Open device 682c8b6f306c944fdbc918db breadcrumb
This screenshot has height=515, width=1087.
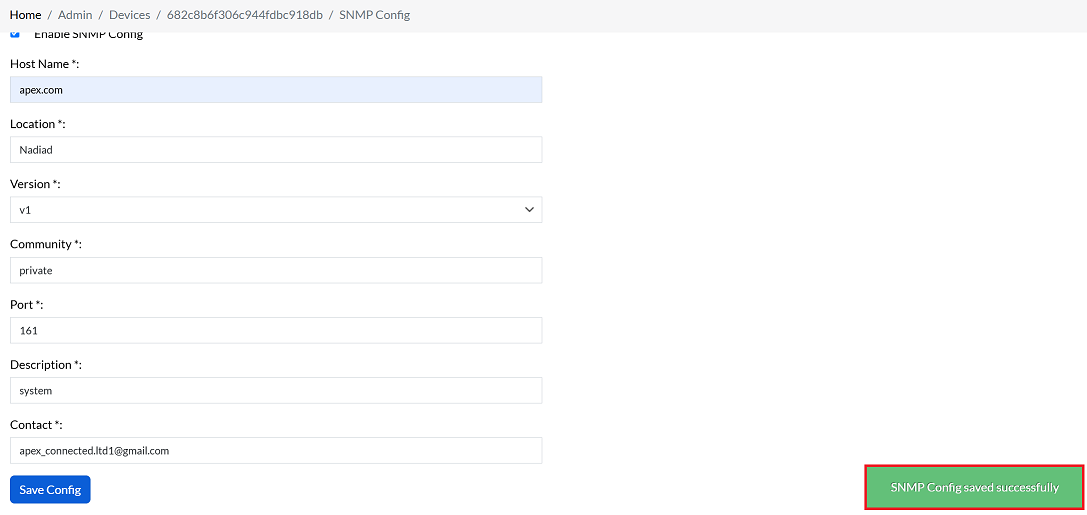[x=244, y=15]
